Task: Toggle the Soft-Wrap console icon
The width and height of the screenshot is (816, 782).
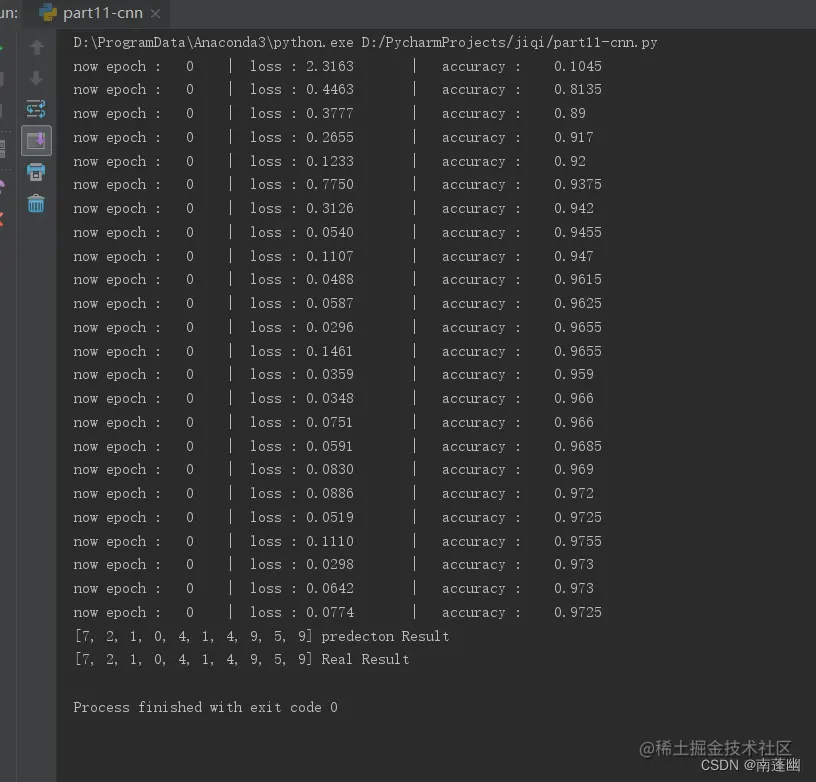Action: [36, 109]
